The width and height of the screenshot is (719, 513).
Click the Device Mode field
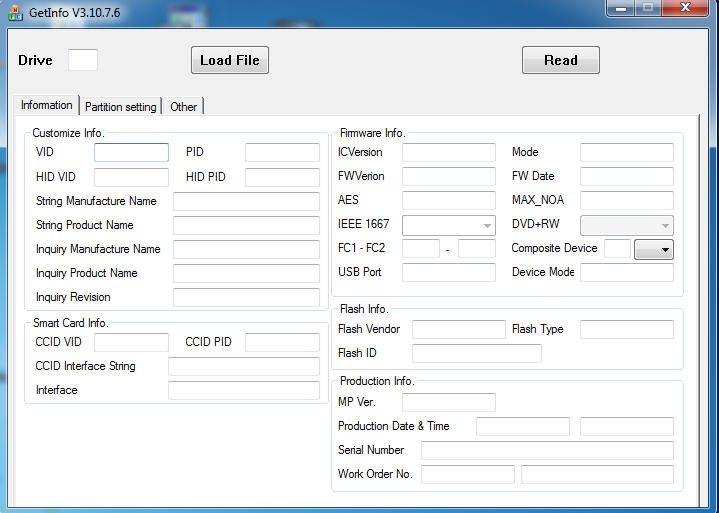point(626,272)
